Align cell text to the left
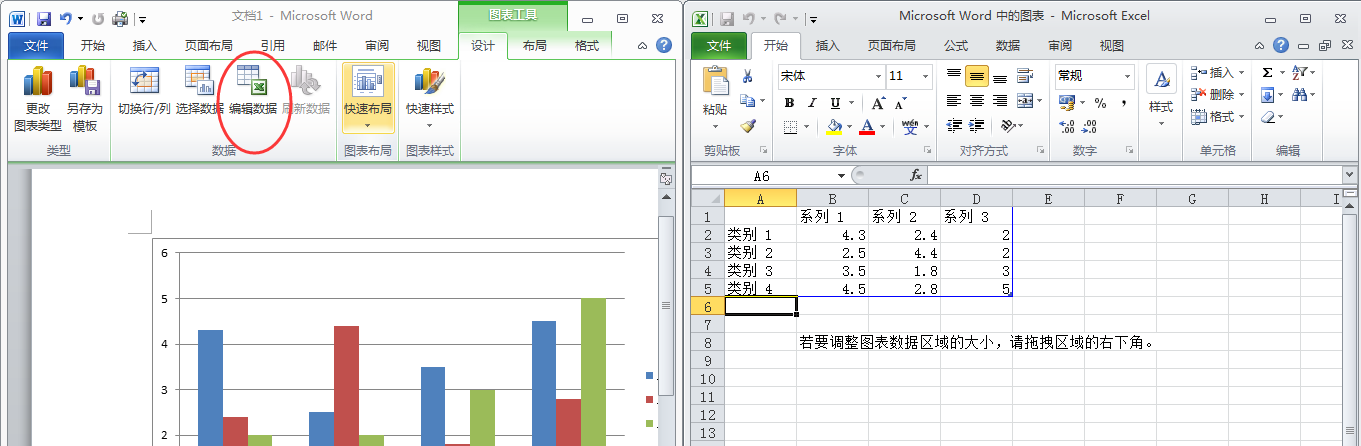Viewport: 1361px width, 446px height. tap(954, 101)
